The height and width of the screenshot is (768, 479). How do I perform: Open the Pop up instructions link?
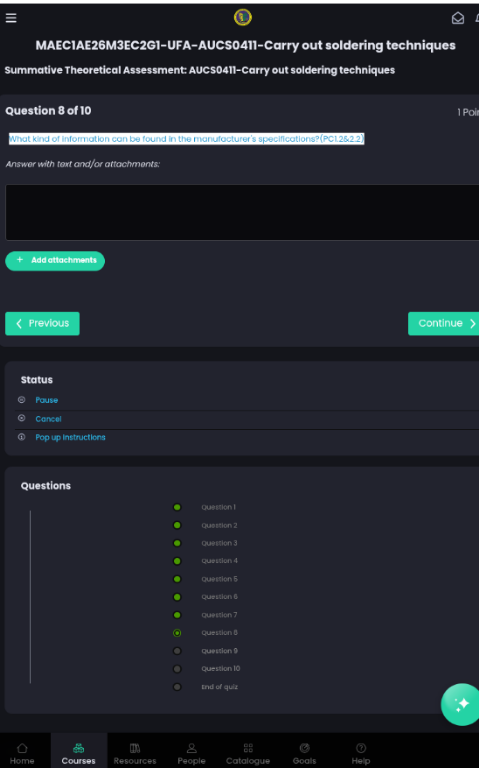[x=70, y=437]
